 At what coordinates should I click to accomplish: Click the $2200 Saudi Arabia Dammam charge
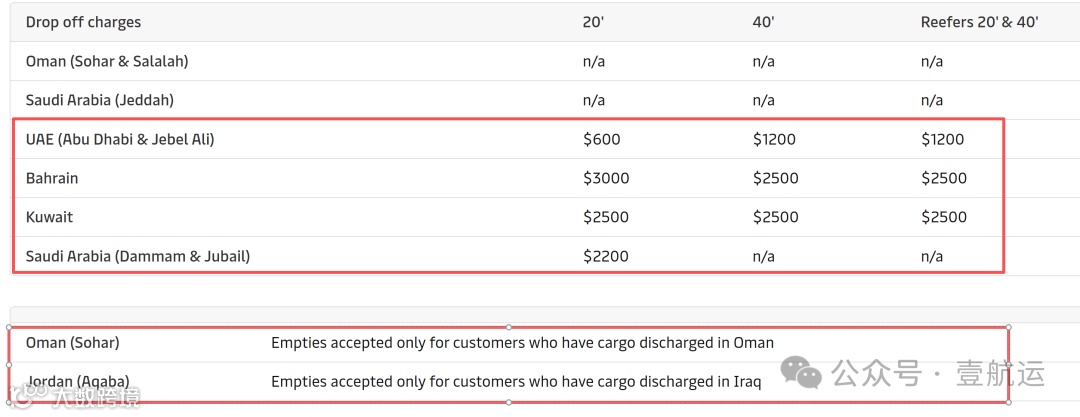tap(606, 256)
